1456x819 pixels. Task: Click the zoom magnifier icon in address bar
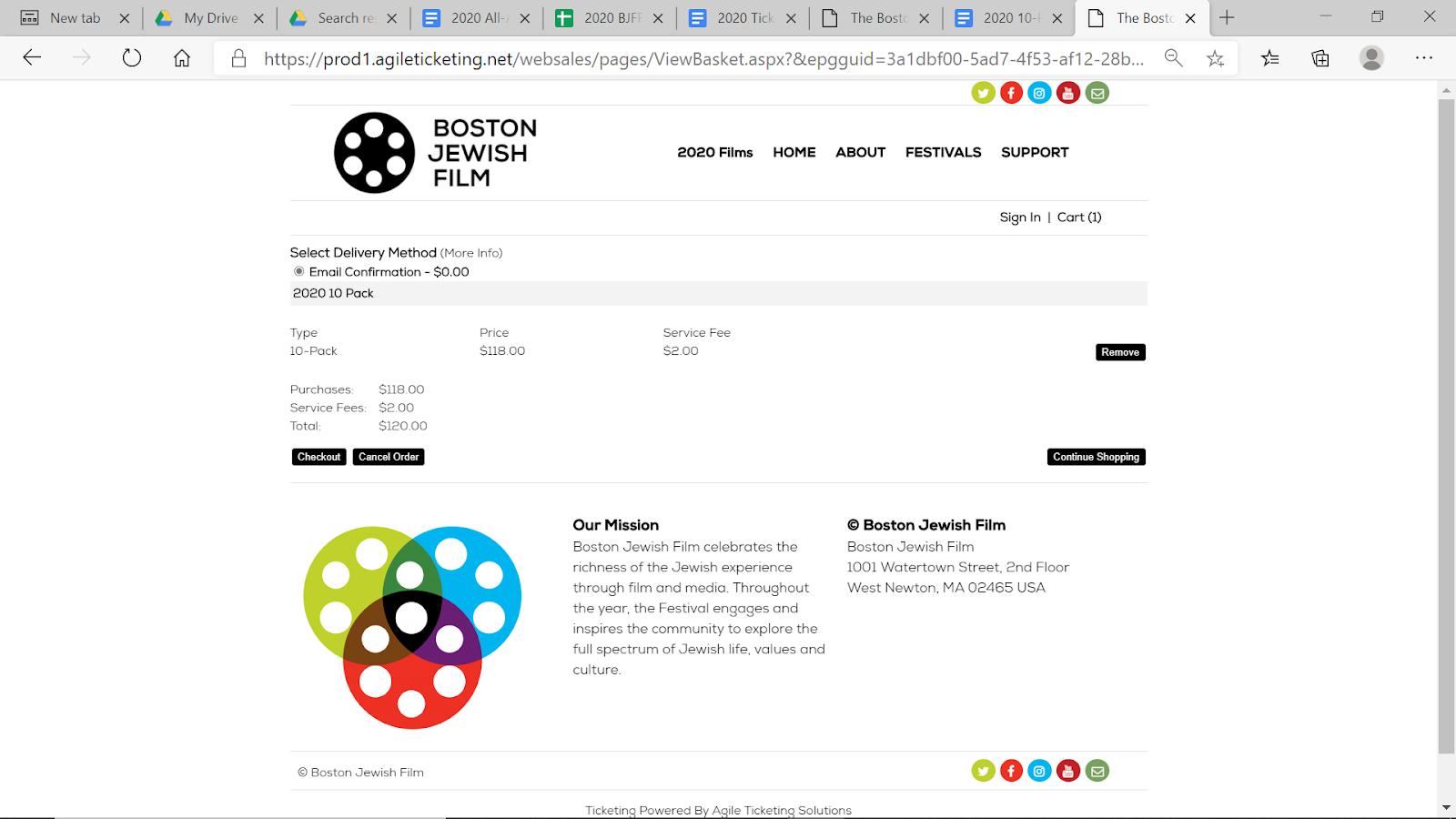pyautogui.click(x=1174, y=58)
